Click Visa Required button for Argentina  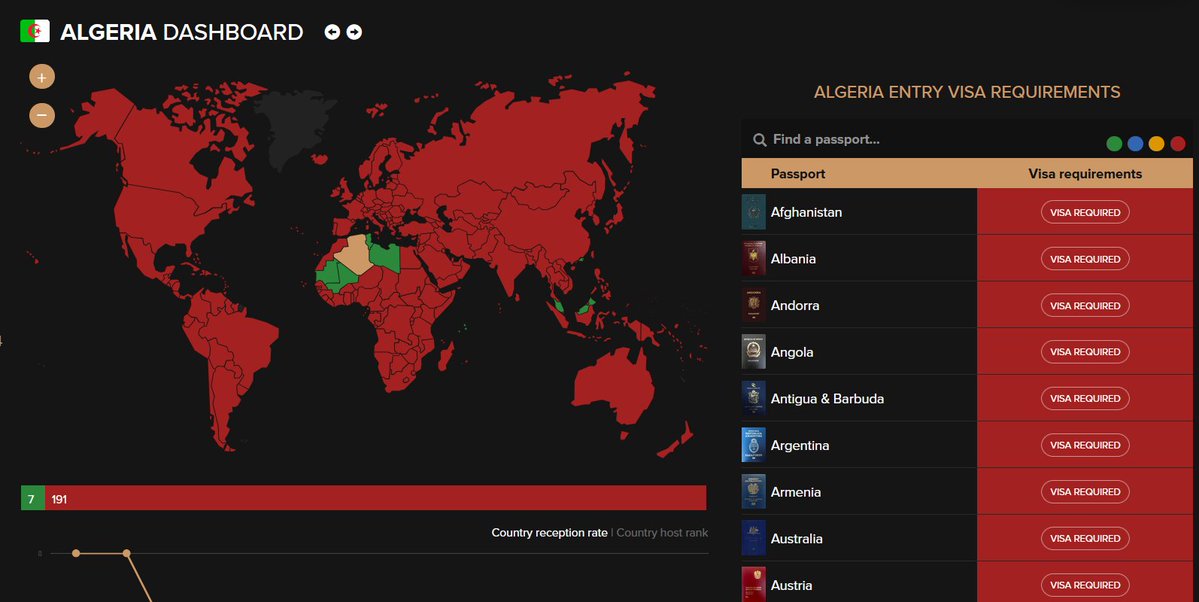pos(1085,445)
